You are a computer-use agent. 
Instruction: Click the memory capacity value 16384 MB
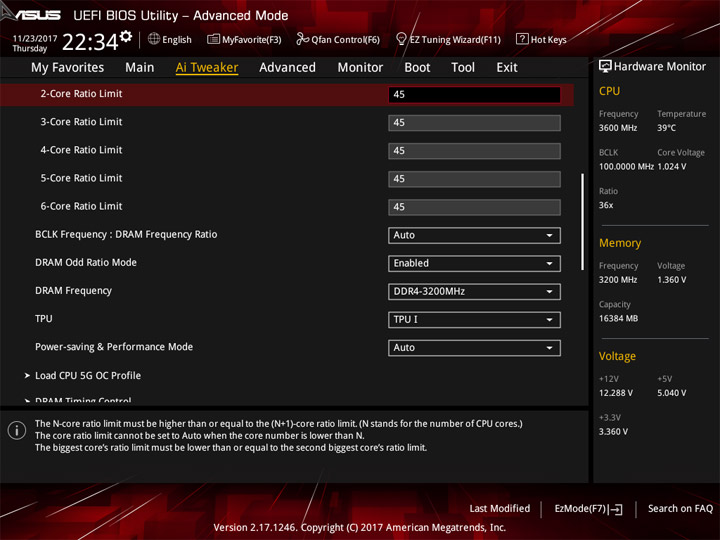618,319
